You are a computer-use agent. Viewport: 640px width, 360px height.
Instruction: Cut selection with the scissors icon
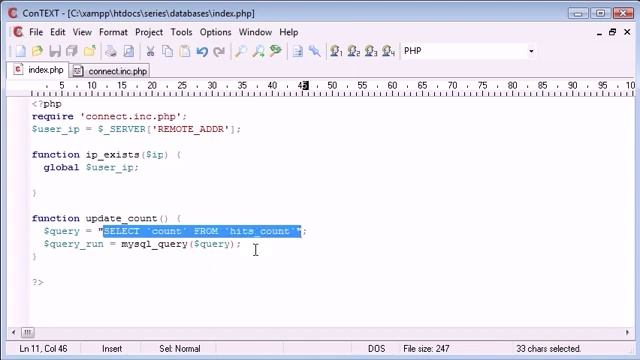(150, 51)
